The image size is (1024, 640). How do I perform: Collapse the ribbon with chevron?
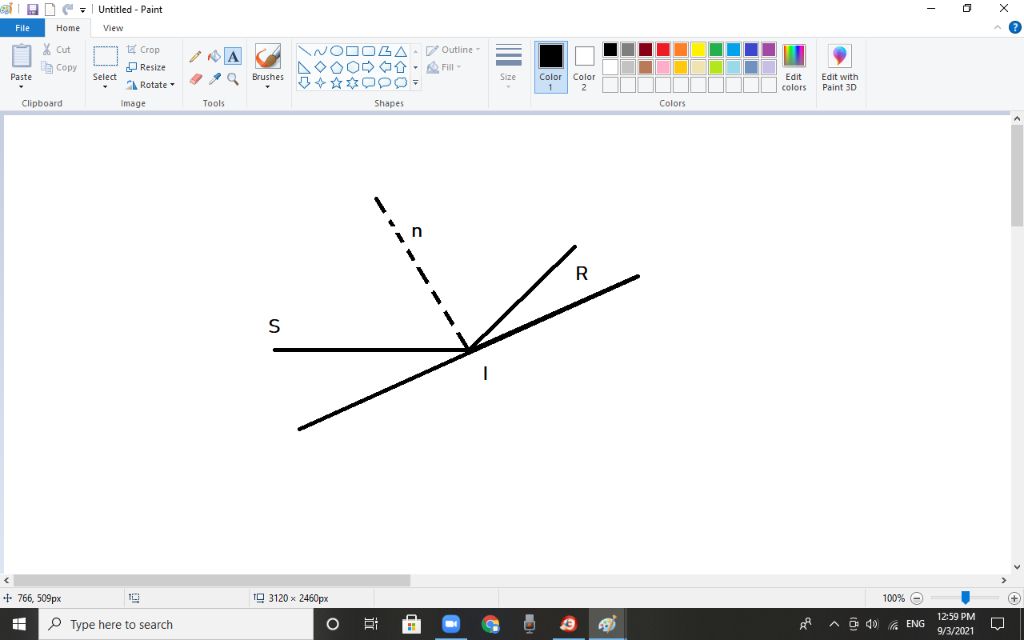click(x=997, y=27)
